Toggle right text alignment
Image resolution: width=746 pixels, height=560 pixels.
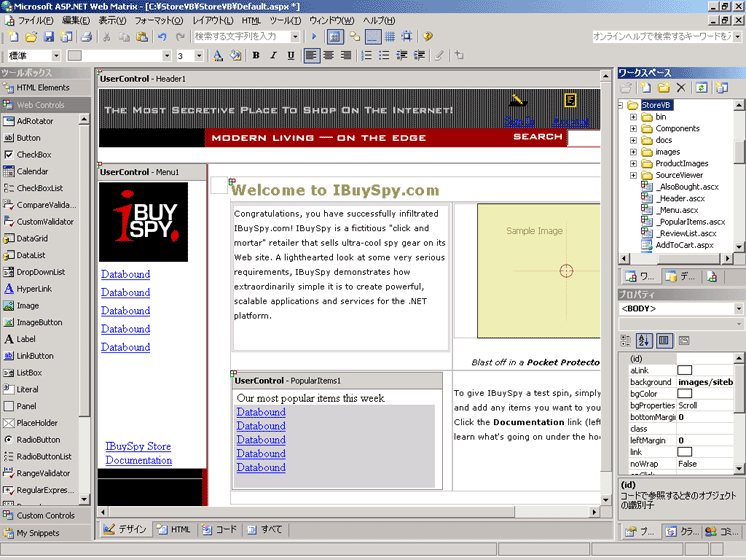tap(346, 56)
